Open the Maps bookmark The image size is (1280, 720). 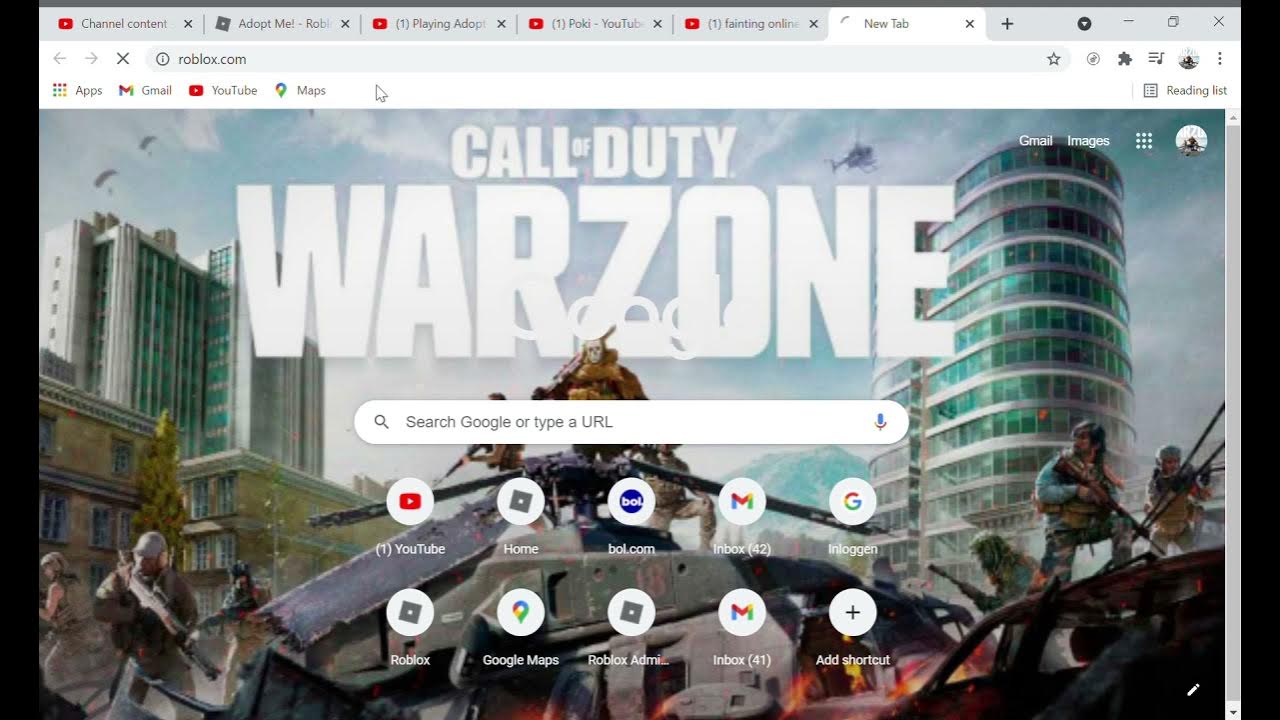pyautogui.click(x=300, y=90)
